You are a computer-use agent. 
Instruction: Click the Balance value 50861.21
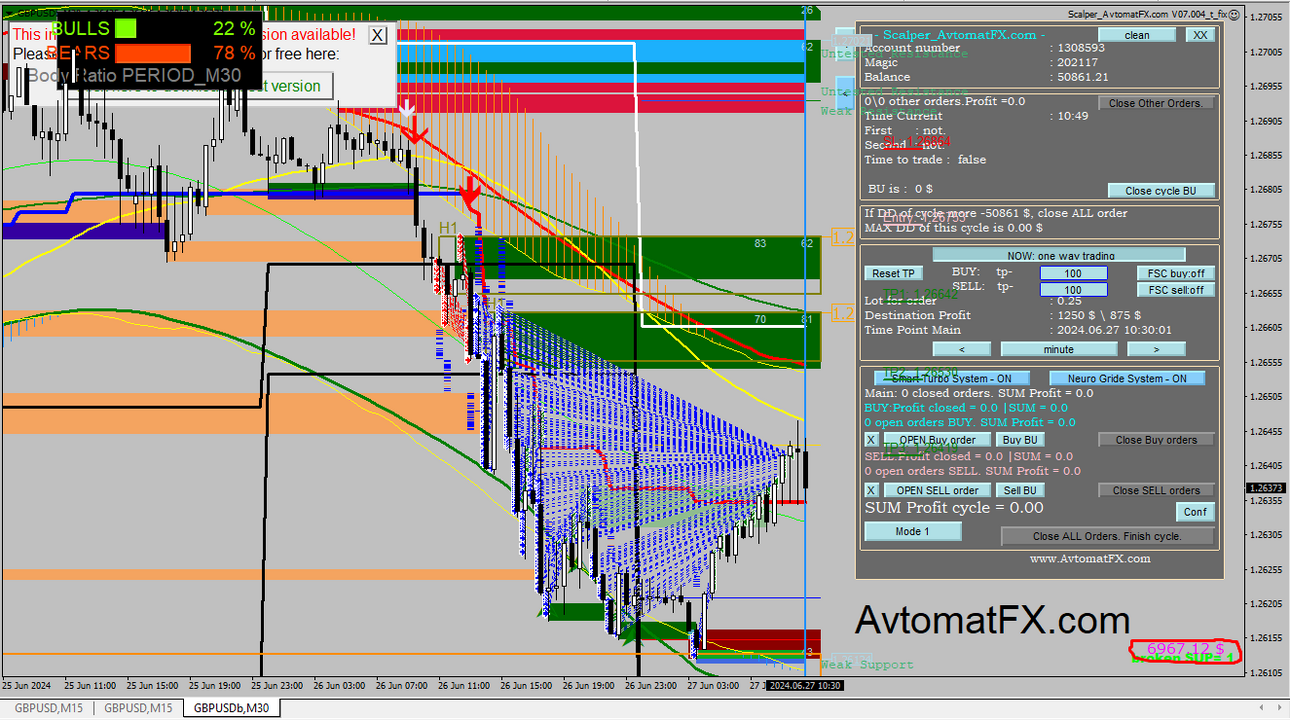(1083, 77)
